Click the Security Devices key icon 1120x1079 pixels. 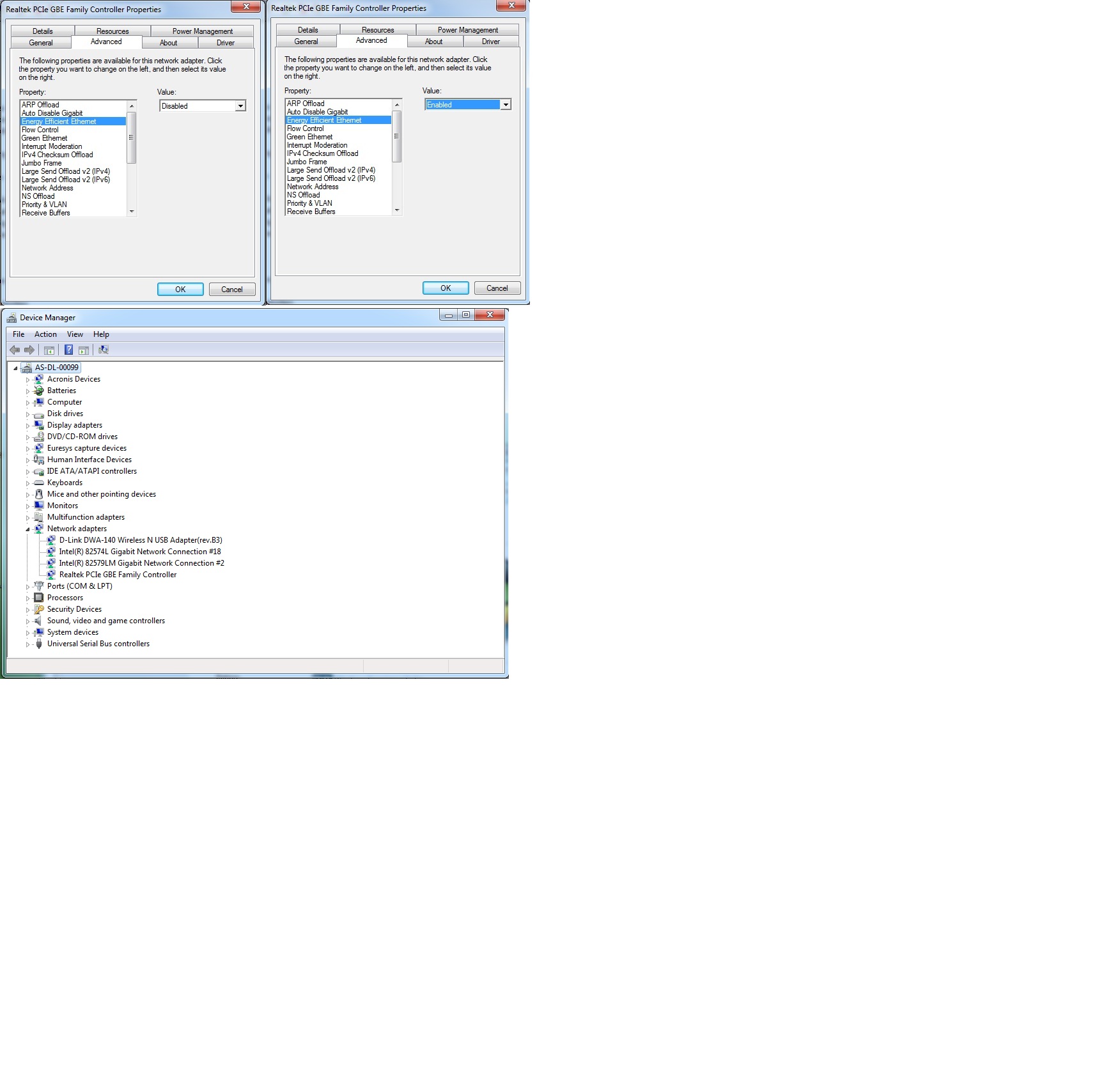(39, 609)
